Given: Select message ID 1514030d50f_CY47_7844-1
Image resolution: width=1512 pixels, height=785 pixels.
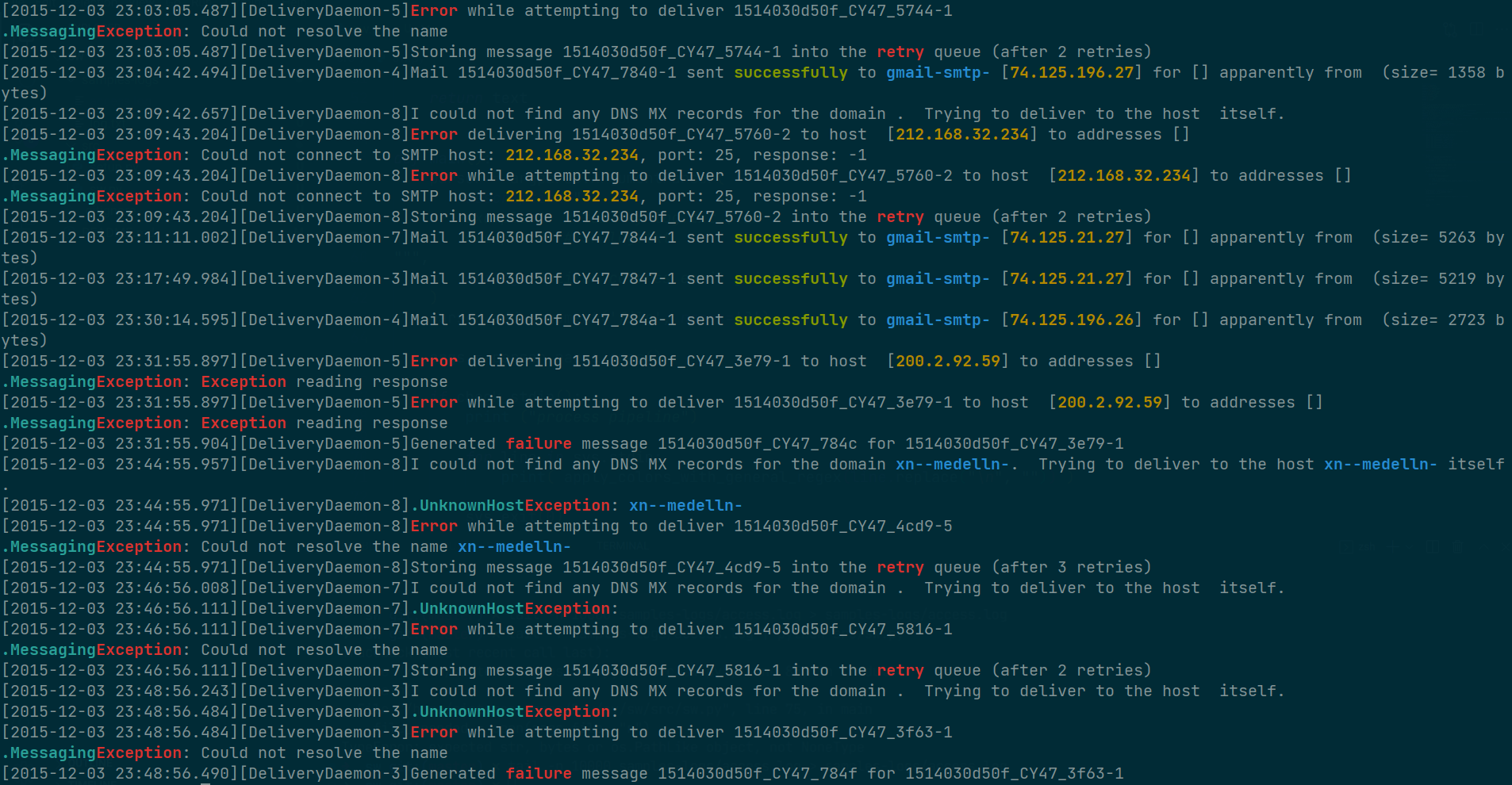Looking at the screenshot, I should coord(567,237).
